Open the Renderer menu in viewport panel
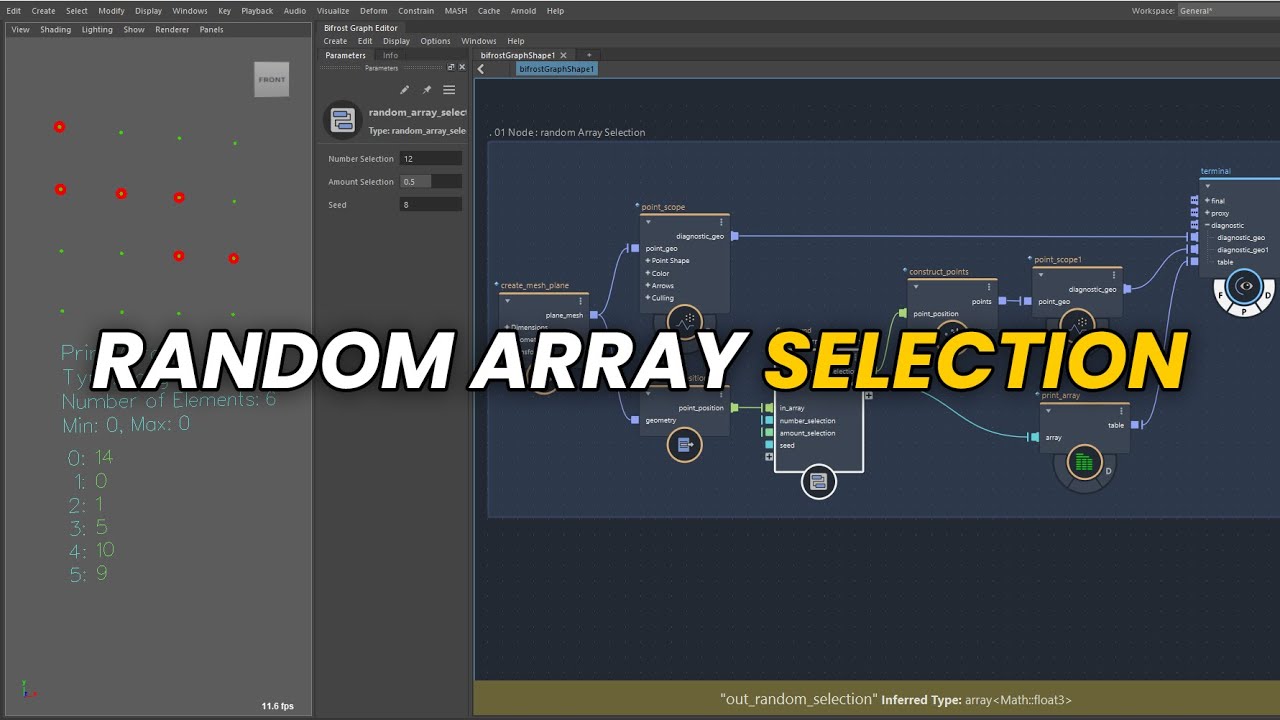 172,30
